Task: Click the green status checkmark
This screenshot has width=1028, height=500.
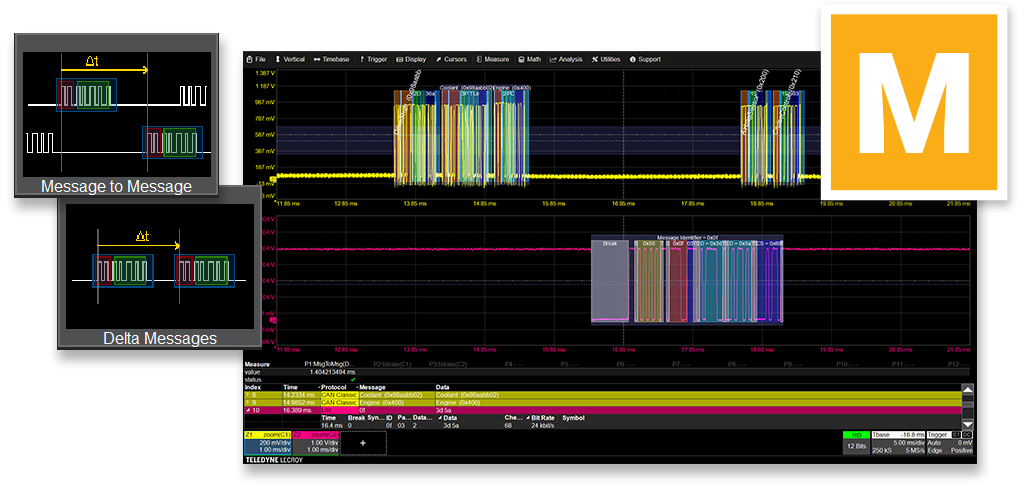Action: point(353,379)
